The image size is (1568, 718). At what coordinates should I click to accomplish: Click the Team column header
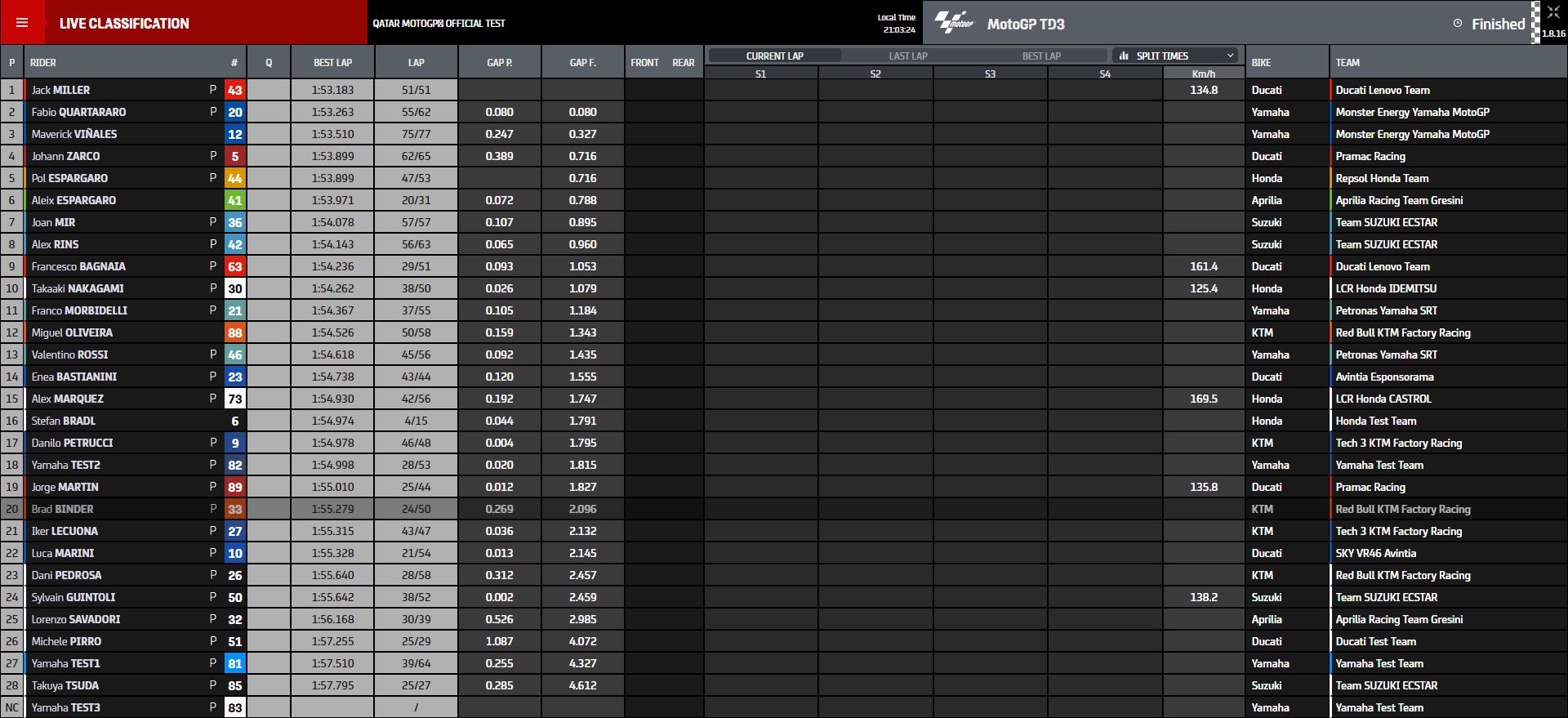click(1347, 62)
